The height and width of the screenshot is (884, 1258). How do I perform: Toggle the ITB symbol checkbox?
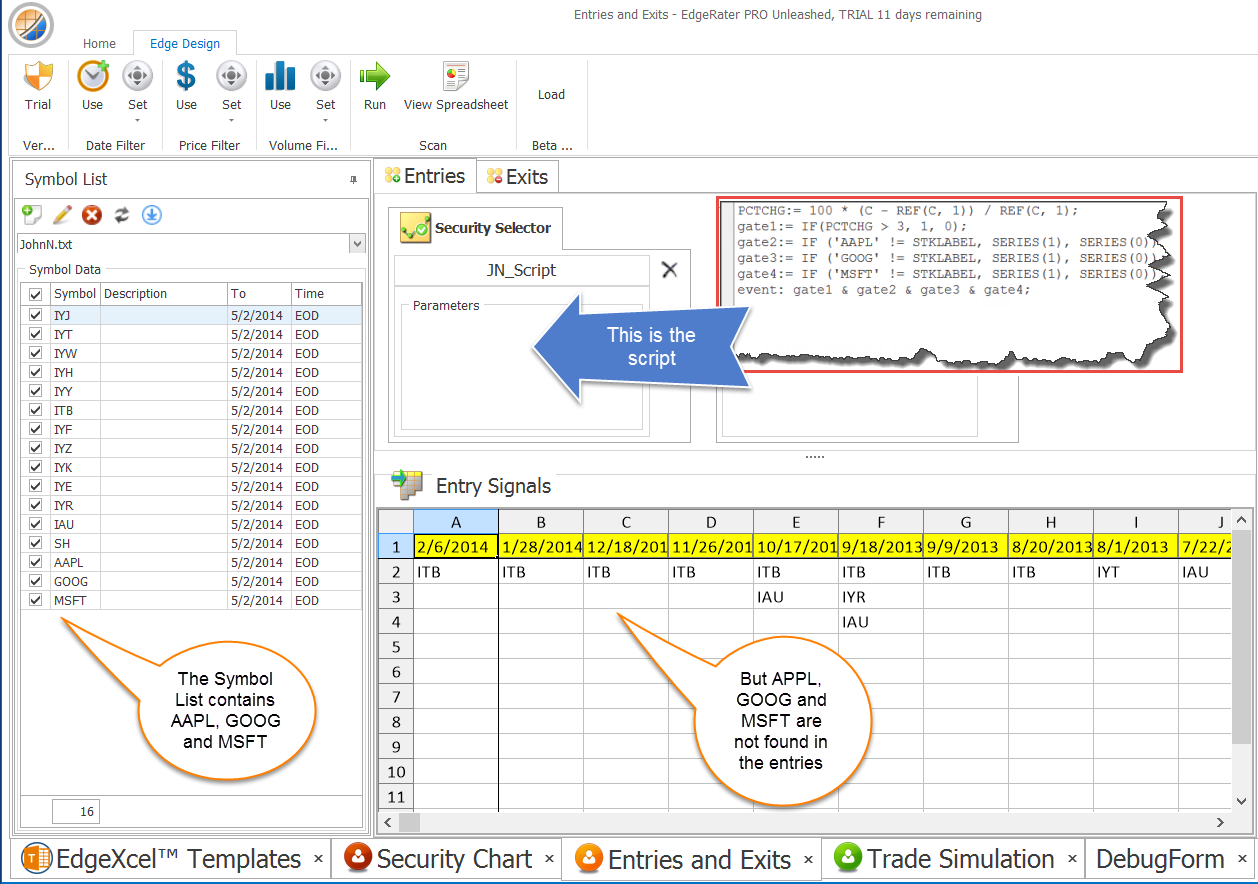point(36,410)
